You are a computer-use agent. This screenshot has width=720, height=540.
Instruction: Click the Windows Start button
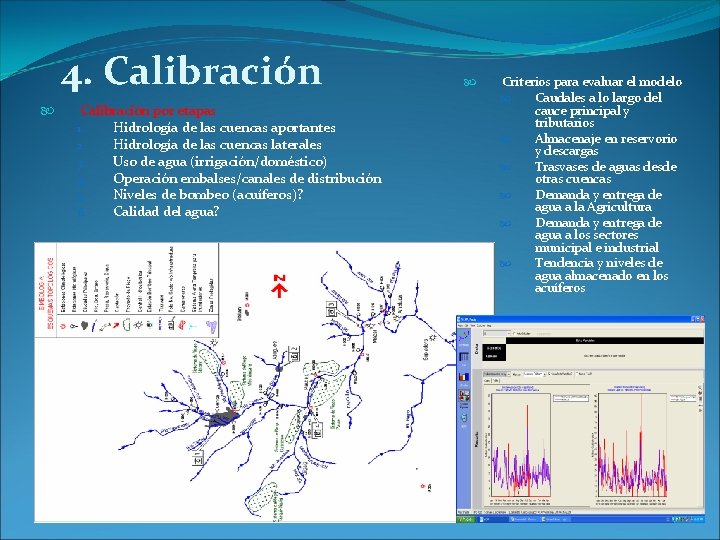pyautogui.click(x=466, y=519)
